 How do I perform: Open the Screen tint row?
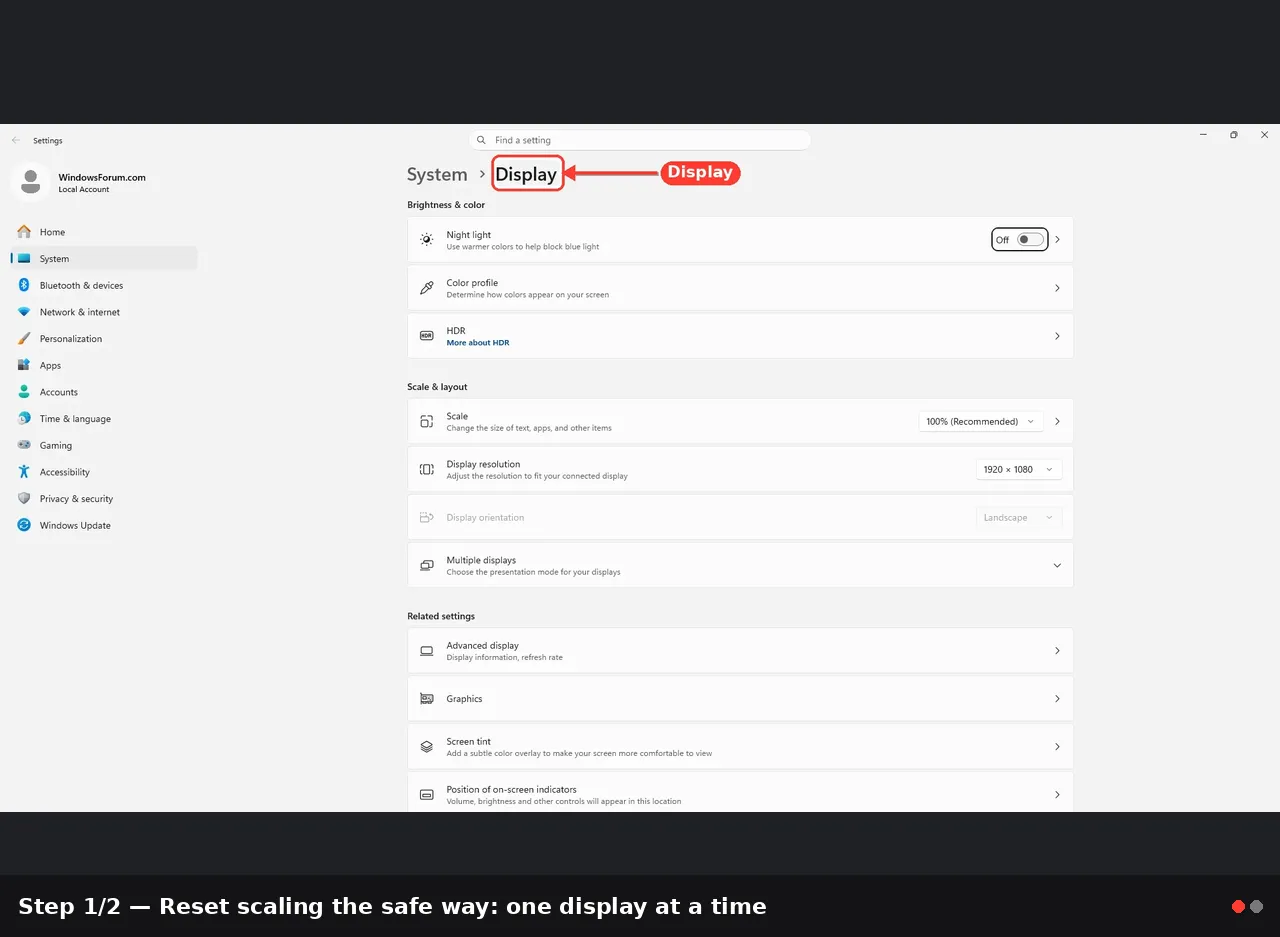tap(740, 747)
